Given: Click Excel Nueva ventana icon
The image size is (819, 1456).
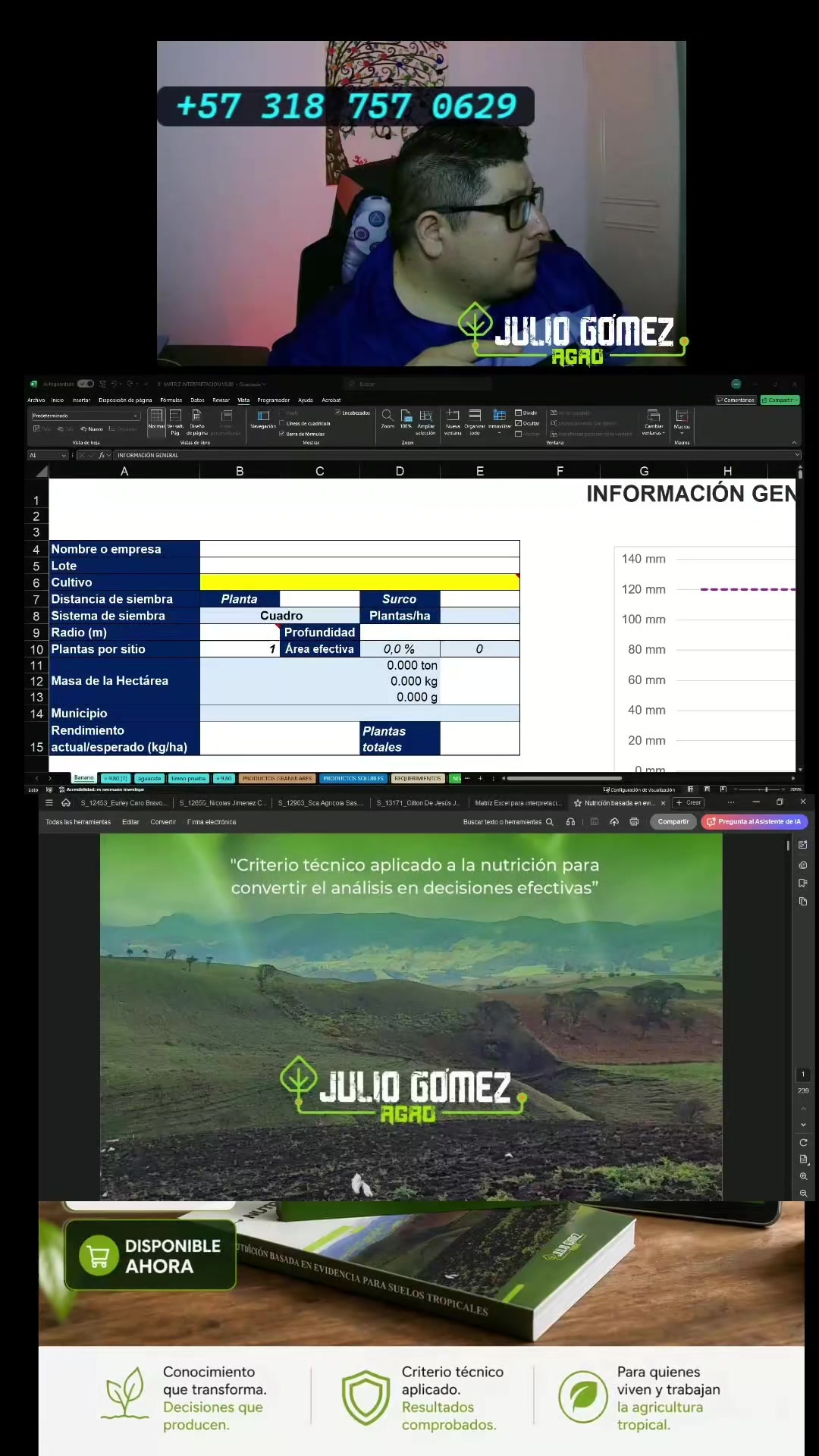Looking at the screenshot, I should (x=453, y=415).
